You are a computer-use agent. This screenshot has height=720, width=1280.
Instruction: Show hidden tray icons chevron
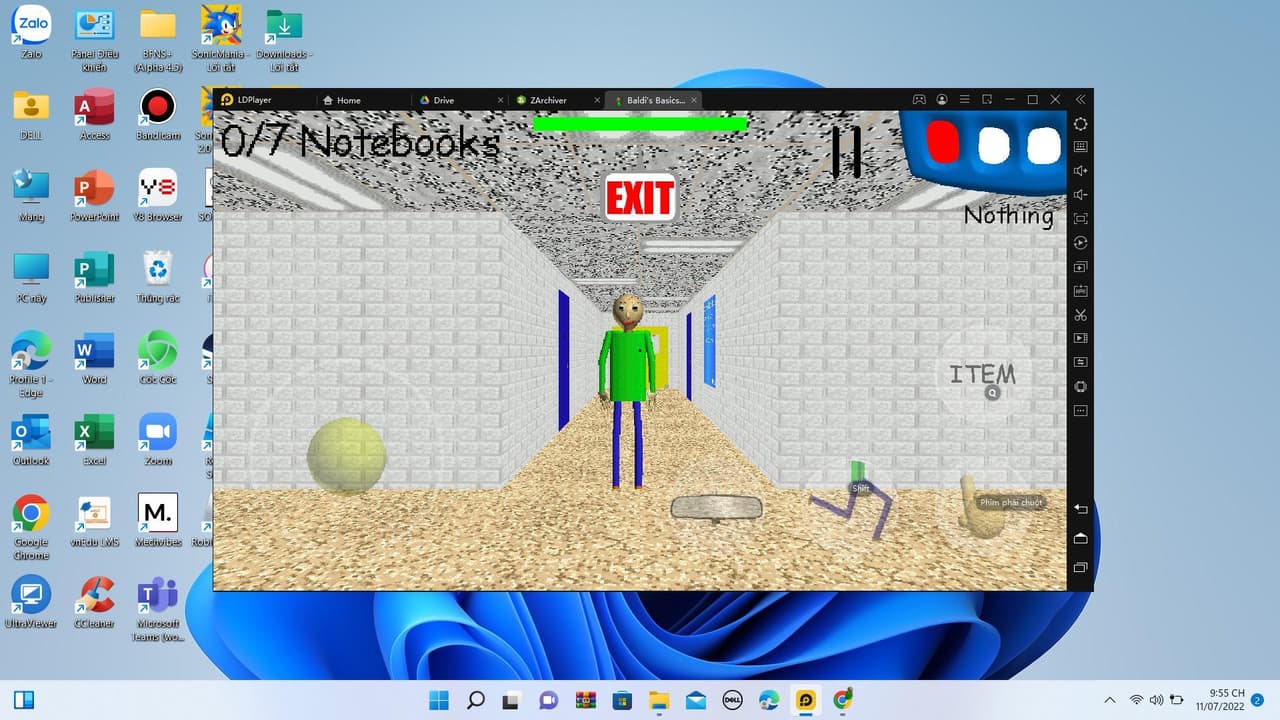[1110, 700]
